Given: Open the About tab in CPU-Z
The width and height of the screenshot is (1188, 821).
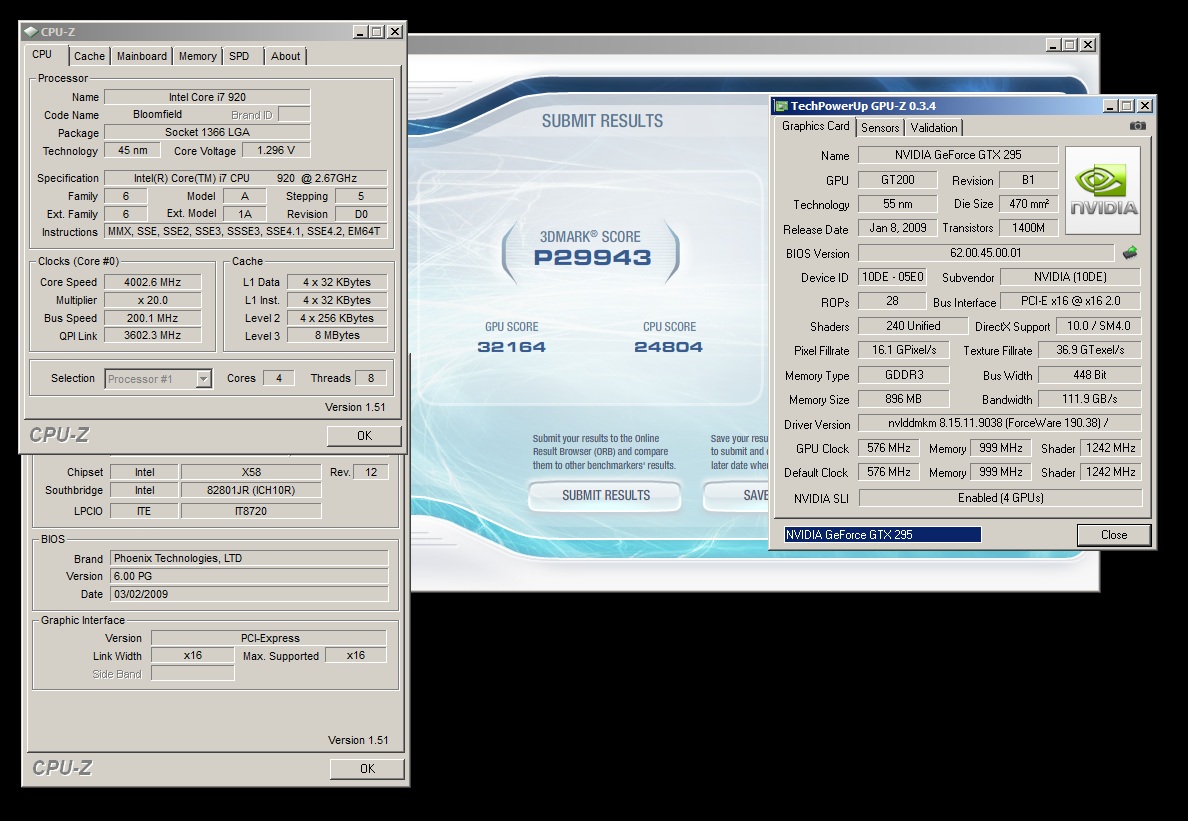Looking at the screenshot, I should click(286, 56).
